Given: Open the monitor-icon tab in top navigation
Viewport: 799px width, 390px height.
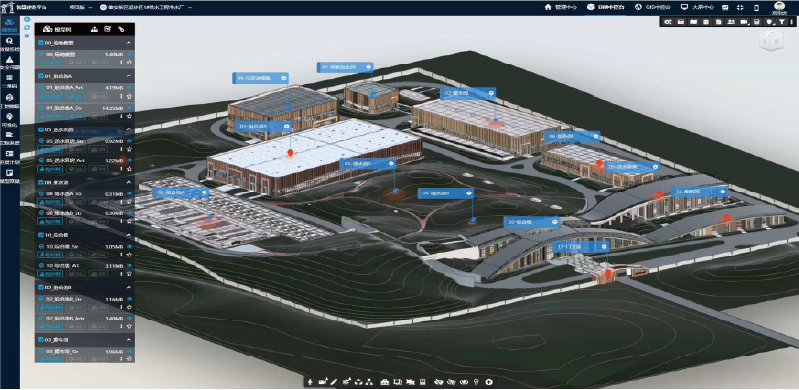Looking at the screenshot, I should (x=698, y=8).
